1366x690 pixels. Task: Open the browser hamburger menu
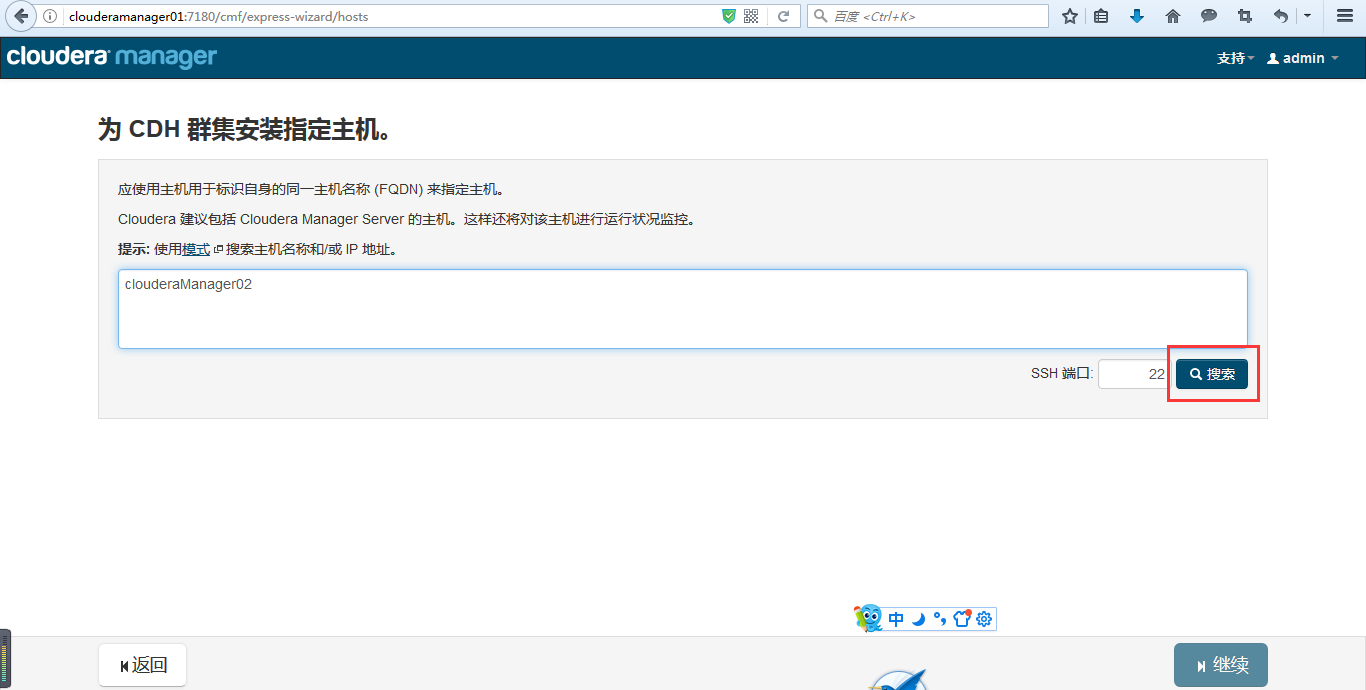coord(1345,16)
